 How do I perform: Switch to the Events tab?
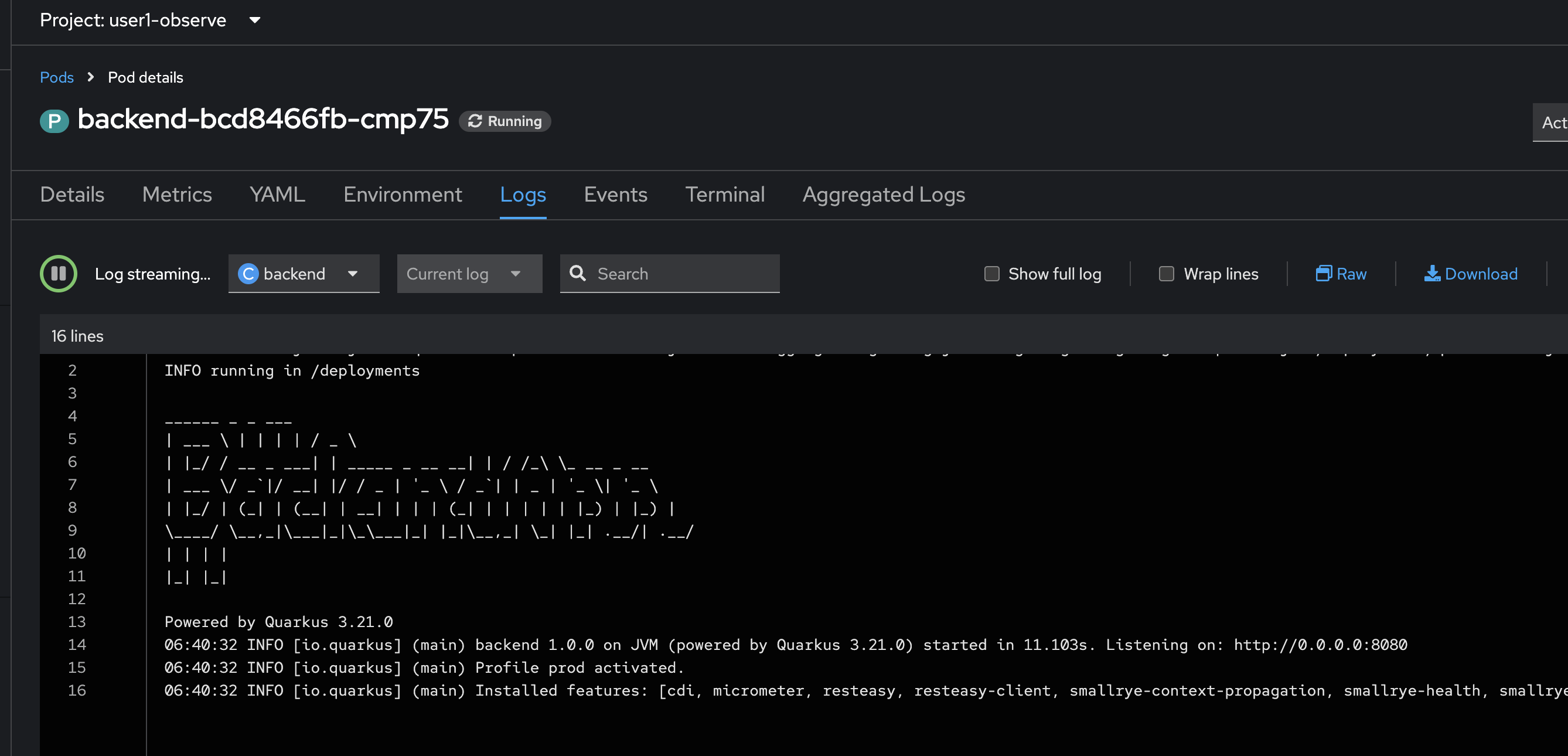(x=615, y=195)
